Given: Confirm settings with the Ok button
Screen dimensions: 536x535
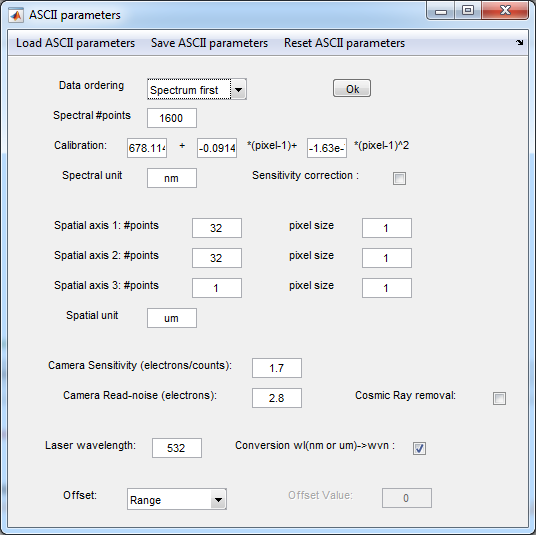Looking at the screenshot, I should coord(352,89).
